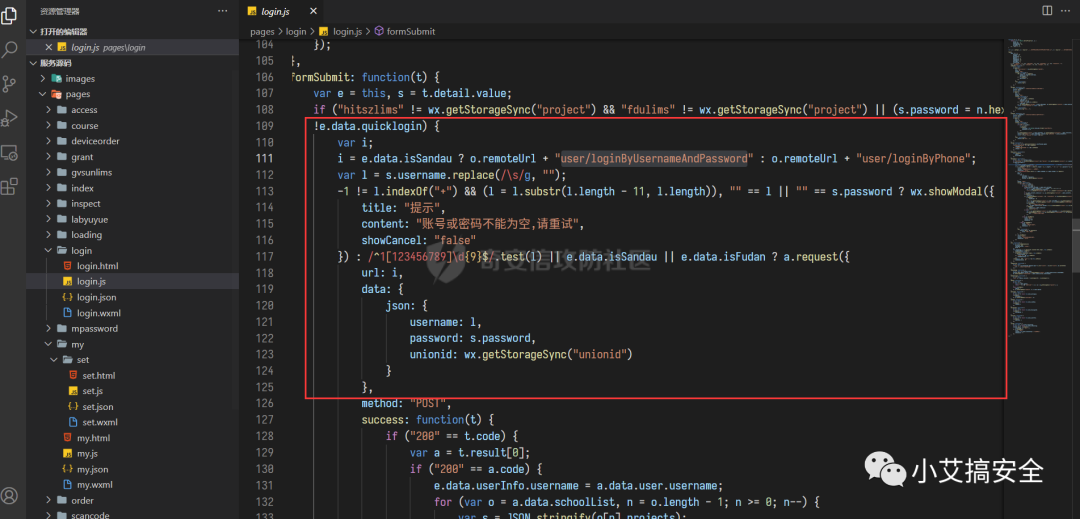The width and height of the screenshot is (1080, 519).
Task: Open set.html file
Action: pyautogui.click(x=98, y=375)
